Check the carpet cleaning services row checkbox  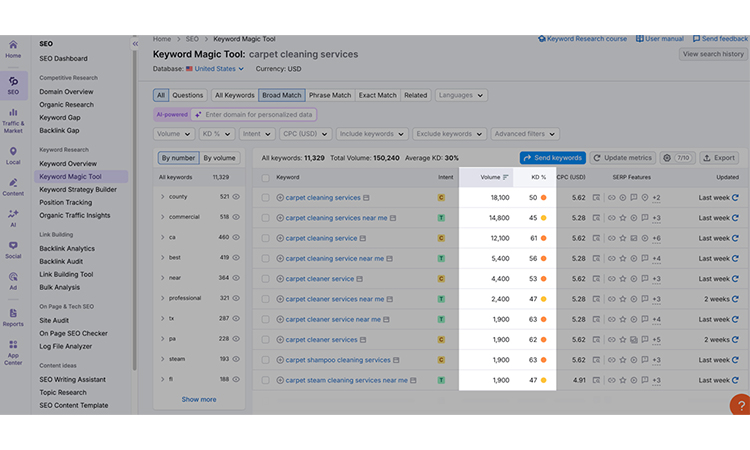(265, 198)
